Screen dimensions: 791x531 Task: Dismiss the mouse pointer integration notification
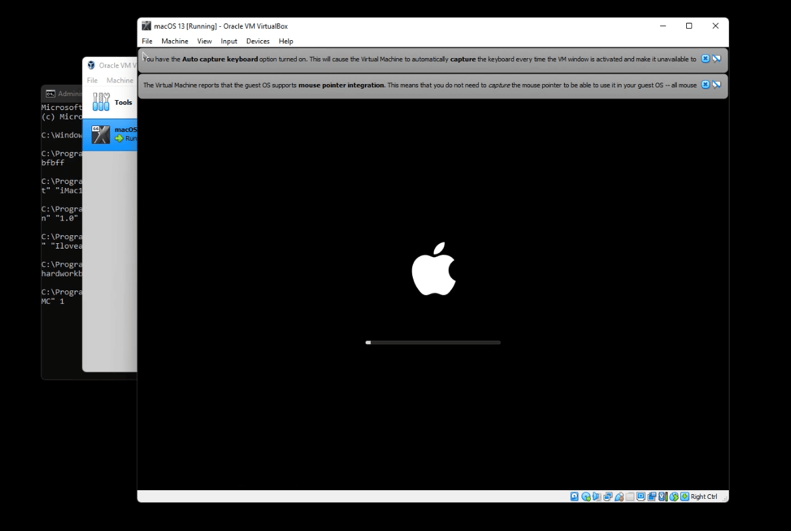(705, 85)
